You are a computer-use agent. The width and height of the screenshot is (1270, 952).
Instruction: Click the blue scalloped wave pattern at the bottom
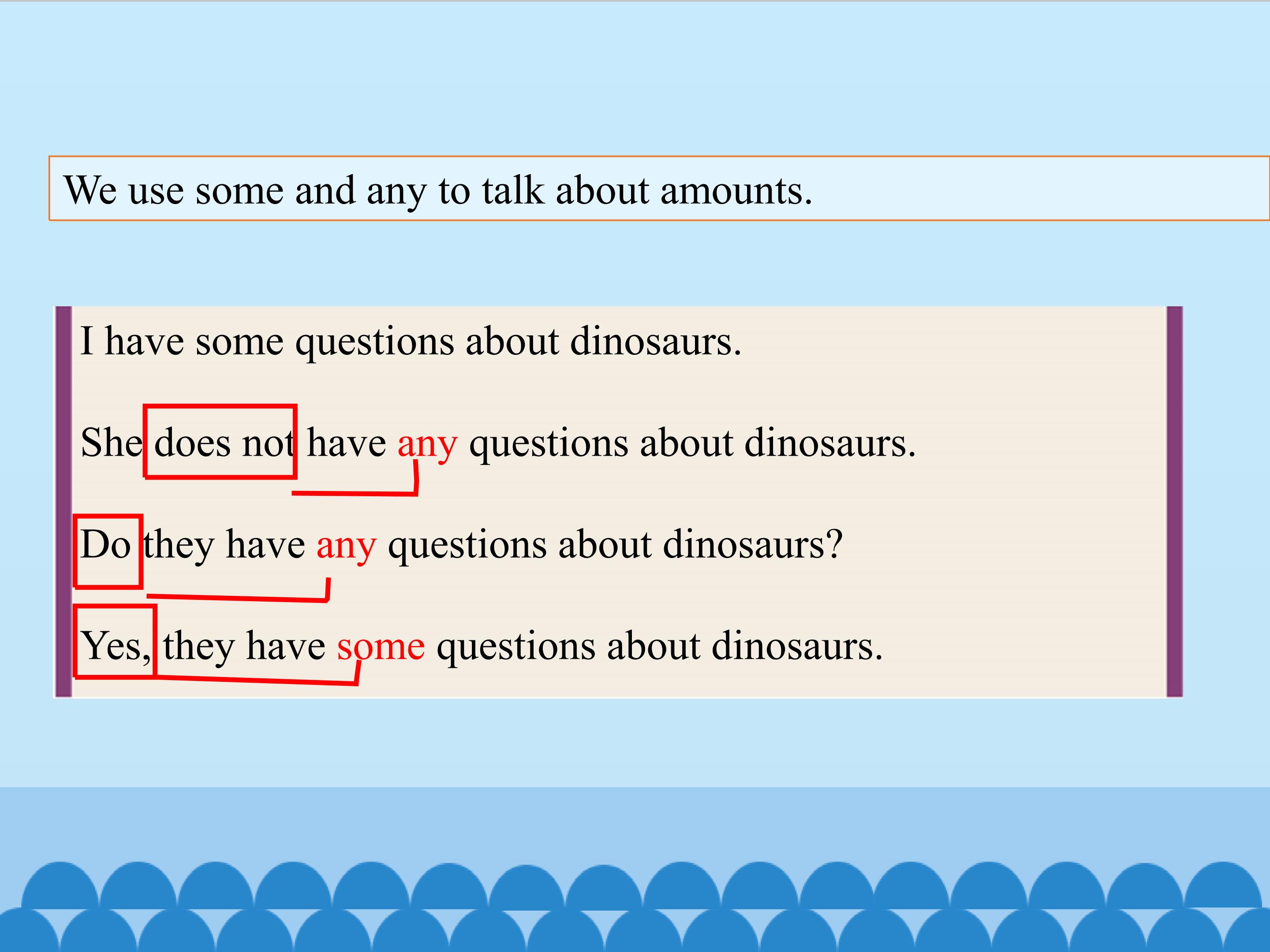coord(635,906)
